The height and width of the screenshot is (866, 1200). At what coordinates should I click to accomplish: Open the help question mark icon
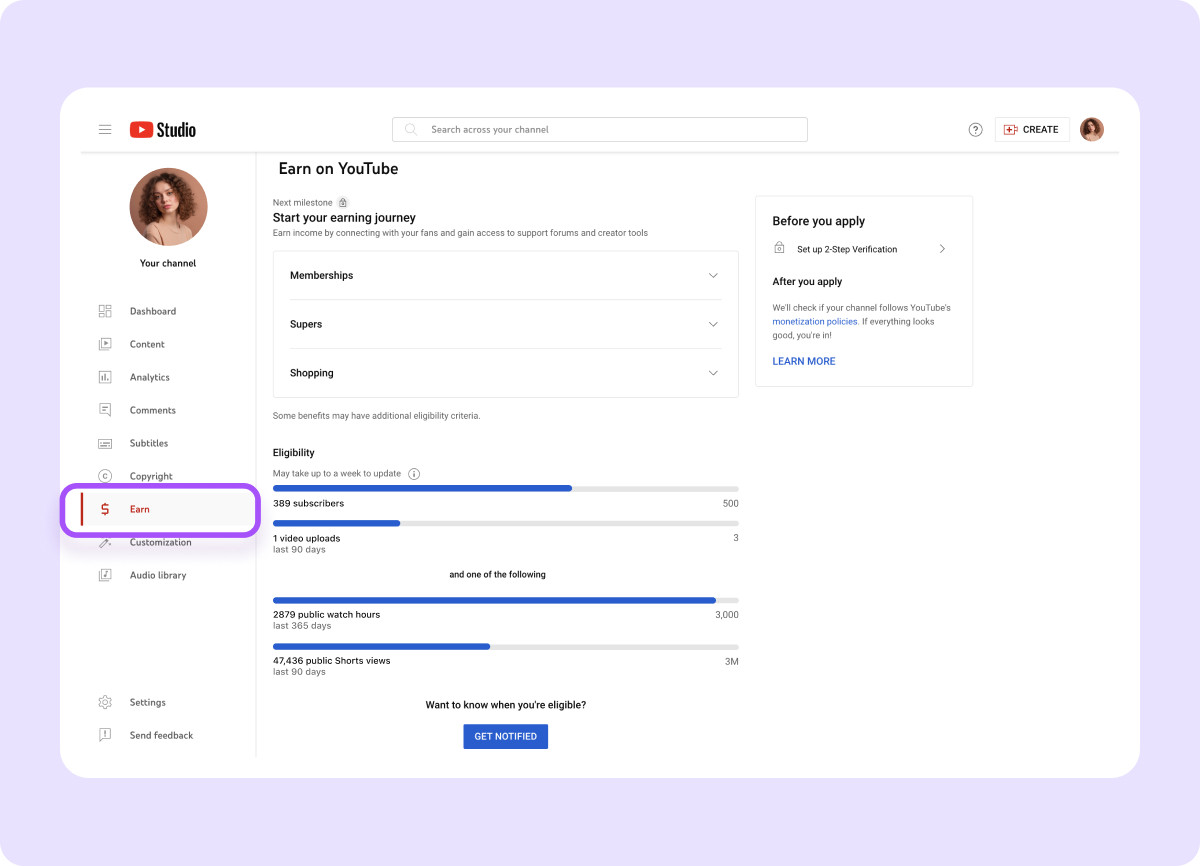[x=976, y=130]
